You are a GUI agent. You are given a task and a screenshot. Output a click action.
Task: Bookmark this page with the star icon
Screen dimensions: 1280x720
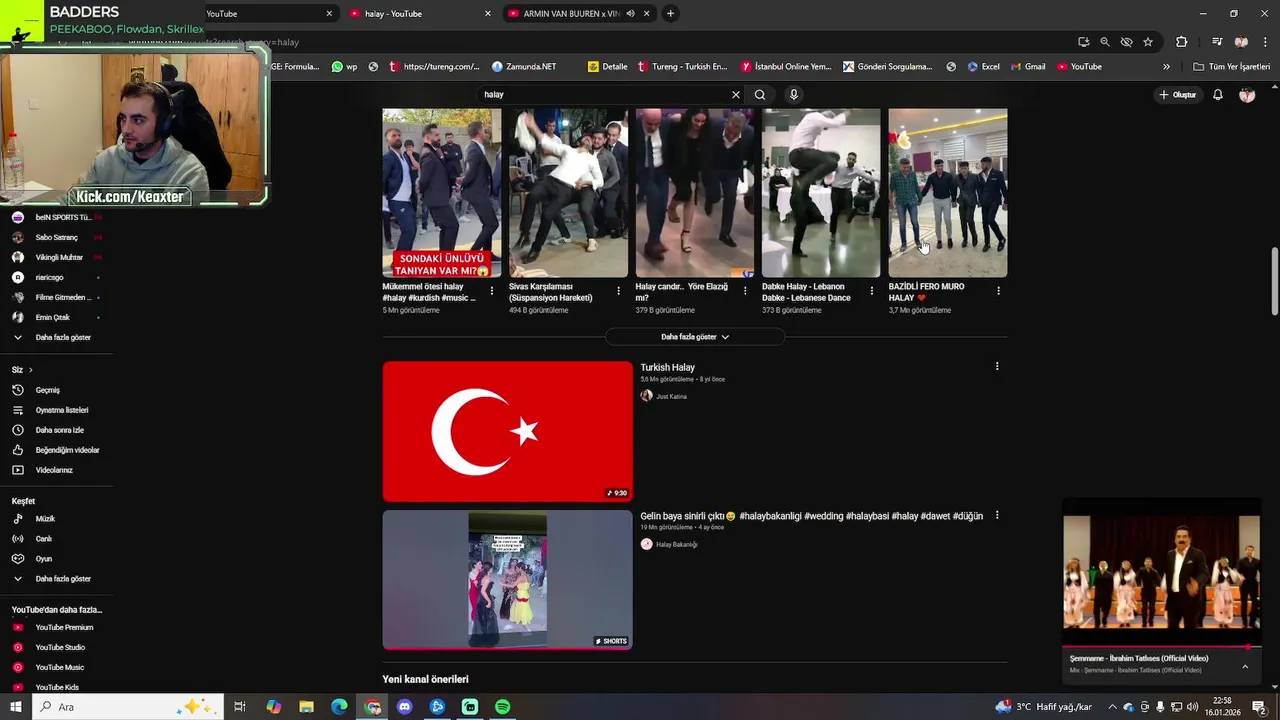[1148, 42]
